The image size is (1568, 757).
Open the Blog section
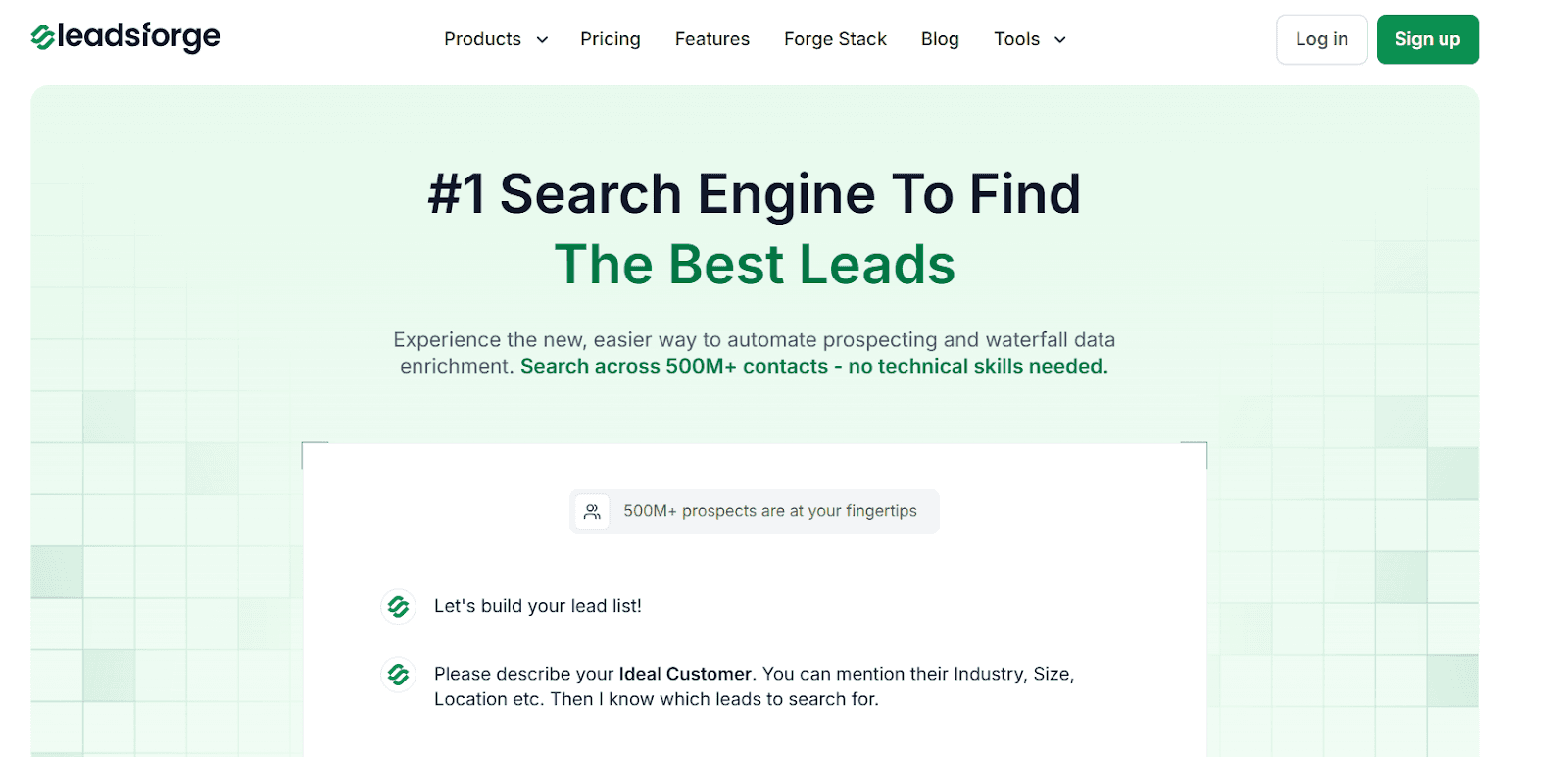(939, 39)
